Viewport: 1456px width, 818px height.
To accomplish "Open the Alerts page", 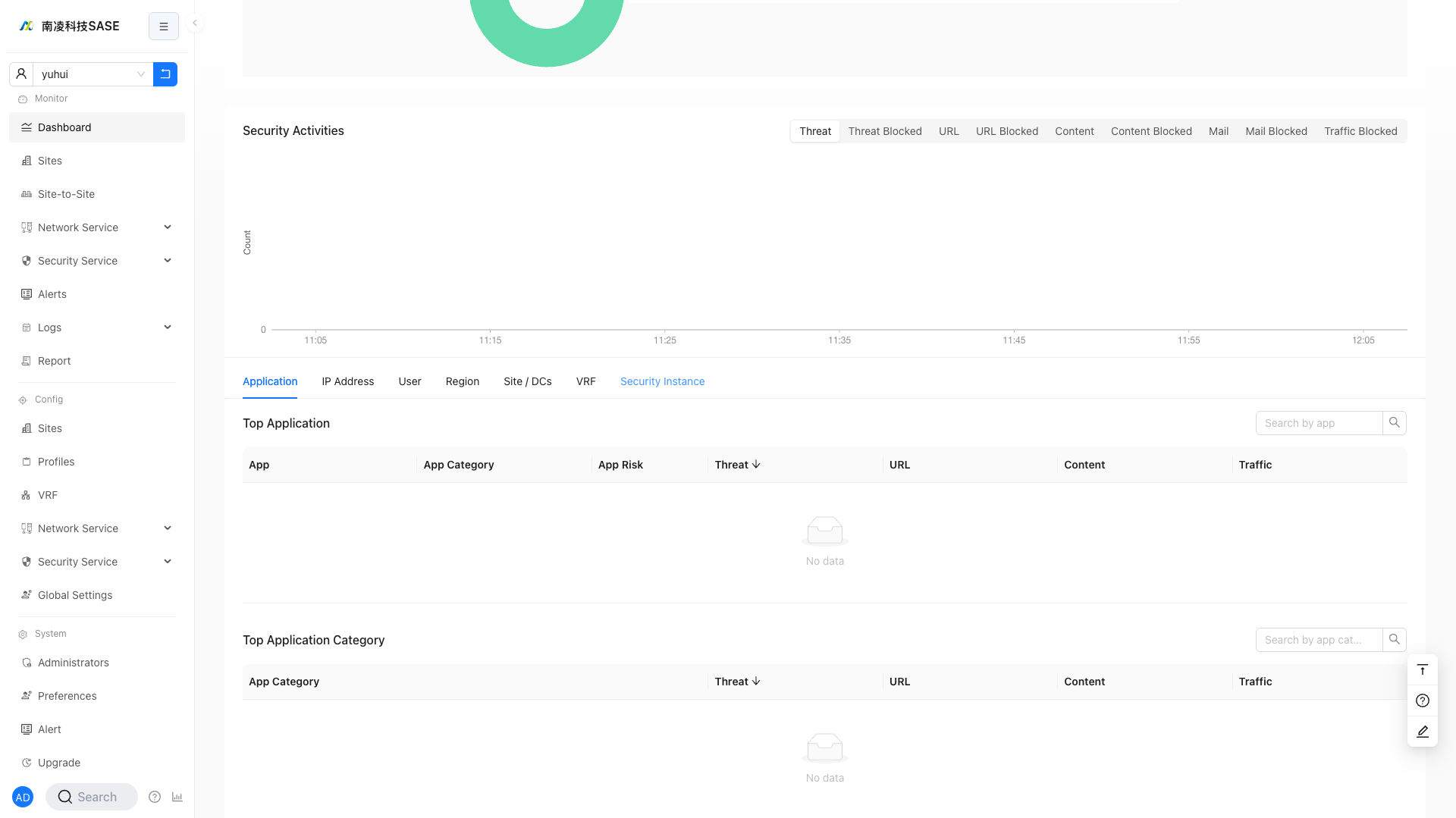I will coord(97,294).
